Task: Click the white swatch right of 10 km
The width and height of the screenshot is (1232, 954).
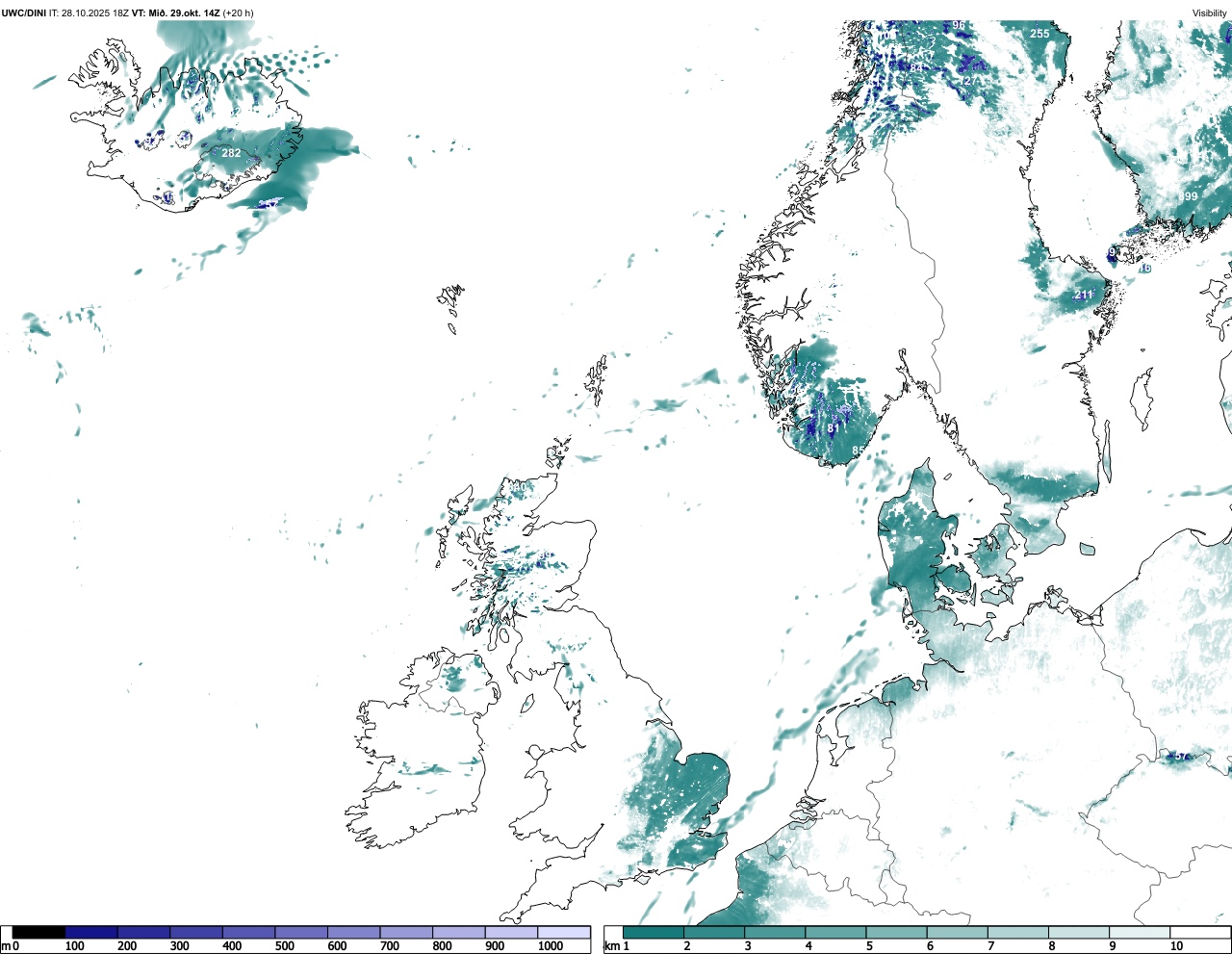Action: click(1199, 932)
